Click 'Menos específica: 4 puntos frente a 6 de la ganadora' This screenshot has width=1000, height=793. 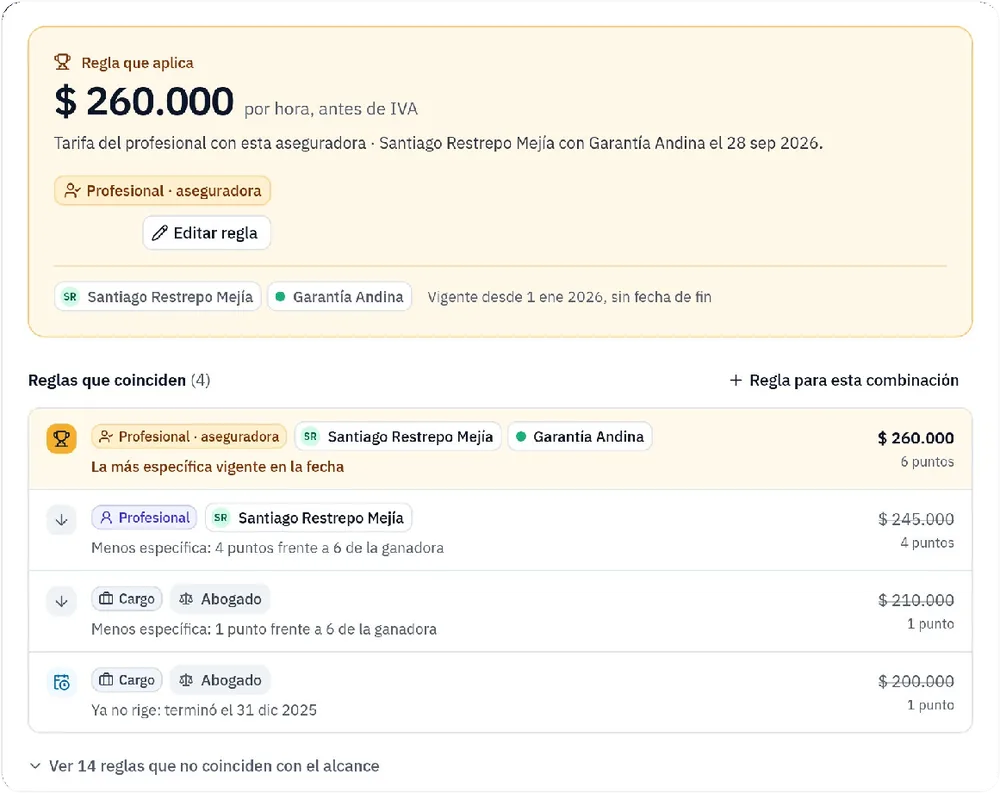267,547
